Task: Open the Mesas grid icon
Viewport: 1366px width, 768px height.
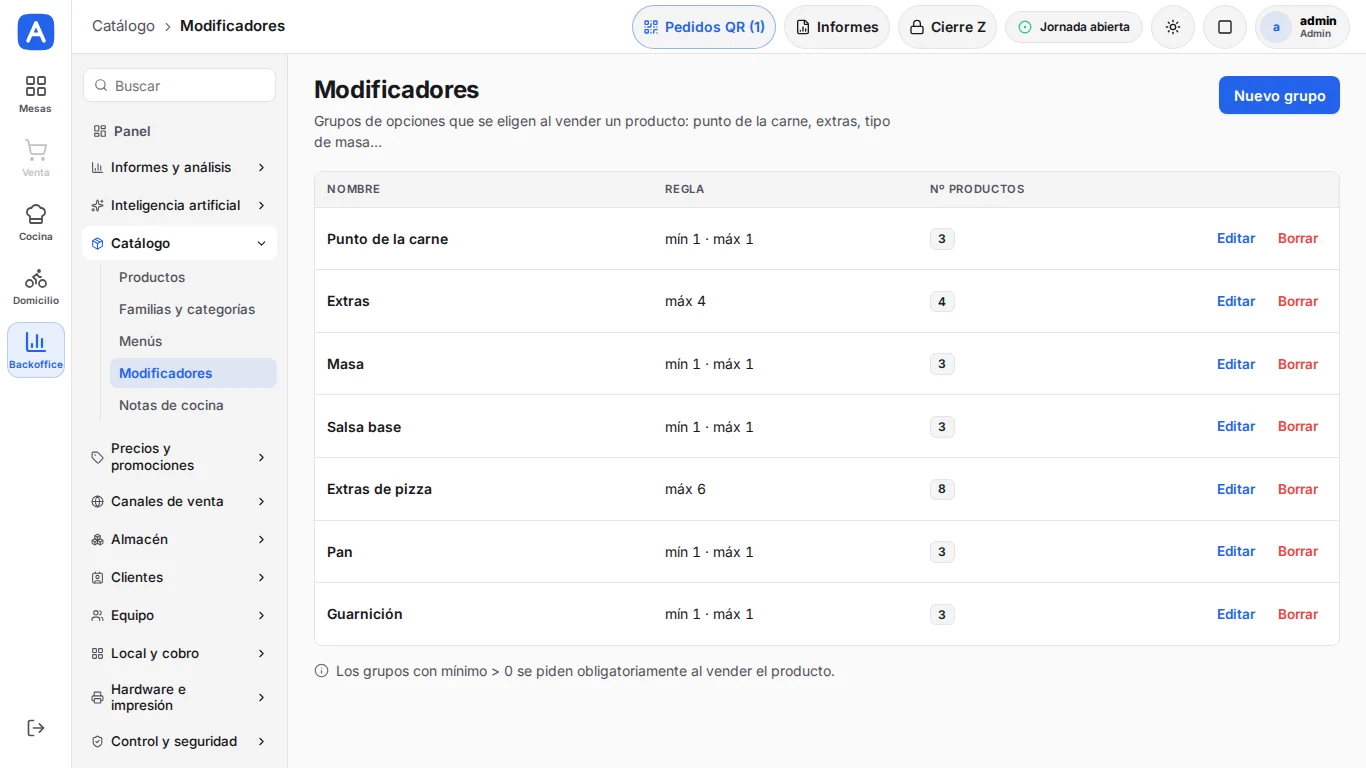Action: coord(36,86)
